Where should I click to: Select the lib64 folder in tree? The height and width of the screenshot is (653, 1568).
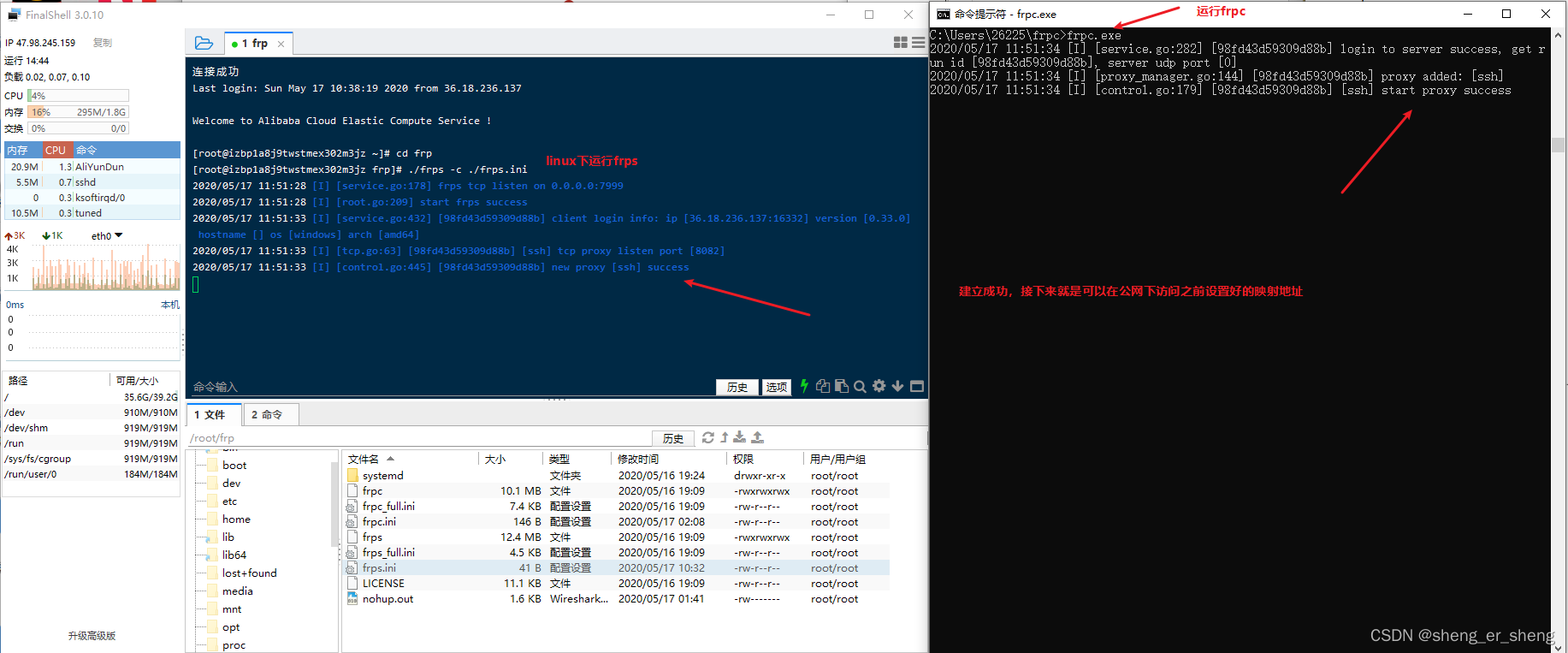point(234,555)
